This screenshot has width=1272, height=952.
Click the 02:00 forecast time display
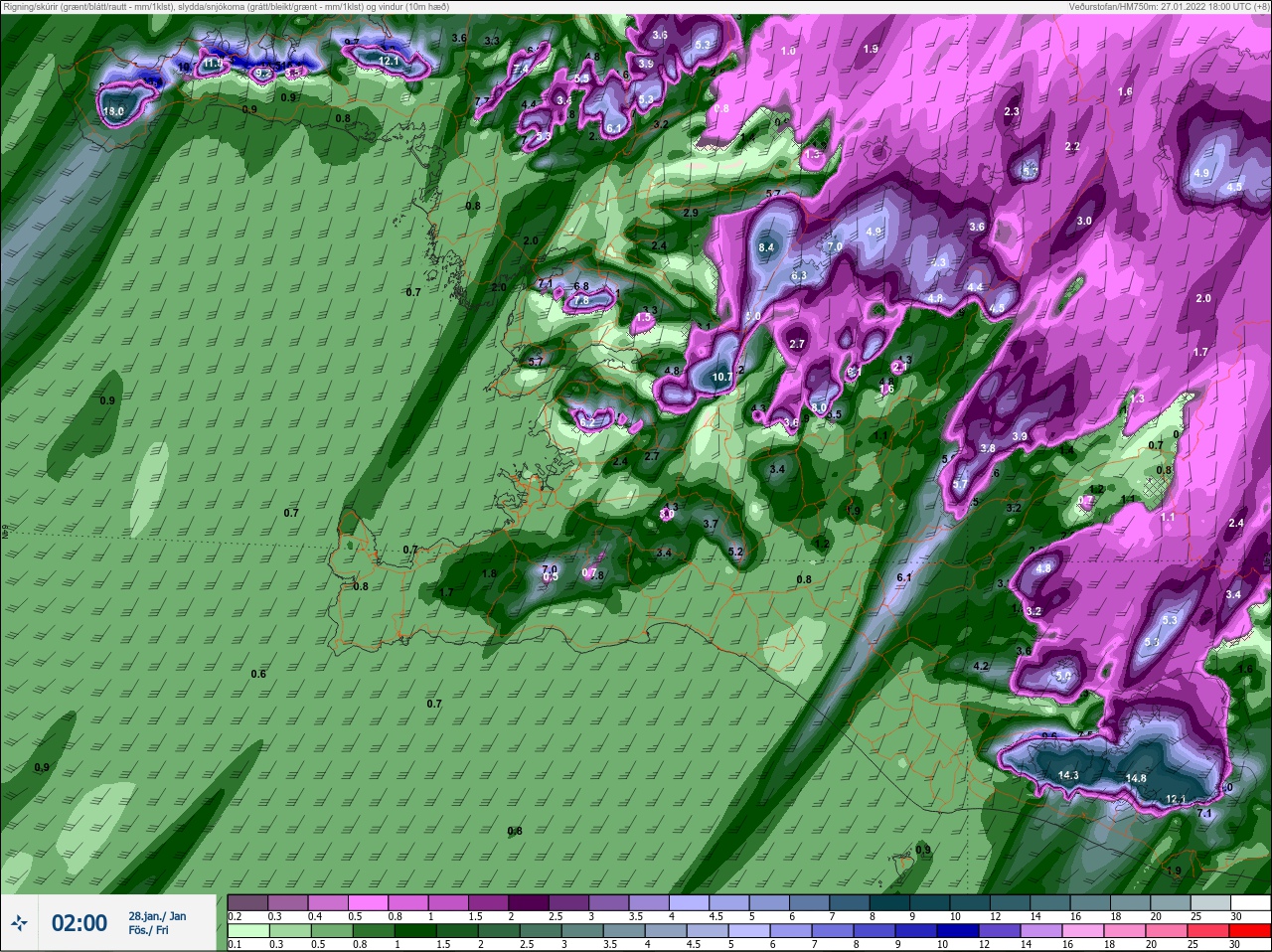(79, 923)
